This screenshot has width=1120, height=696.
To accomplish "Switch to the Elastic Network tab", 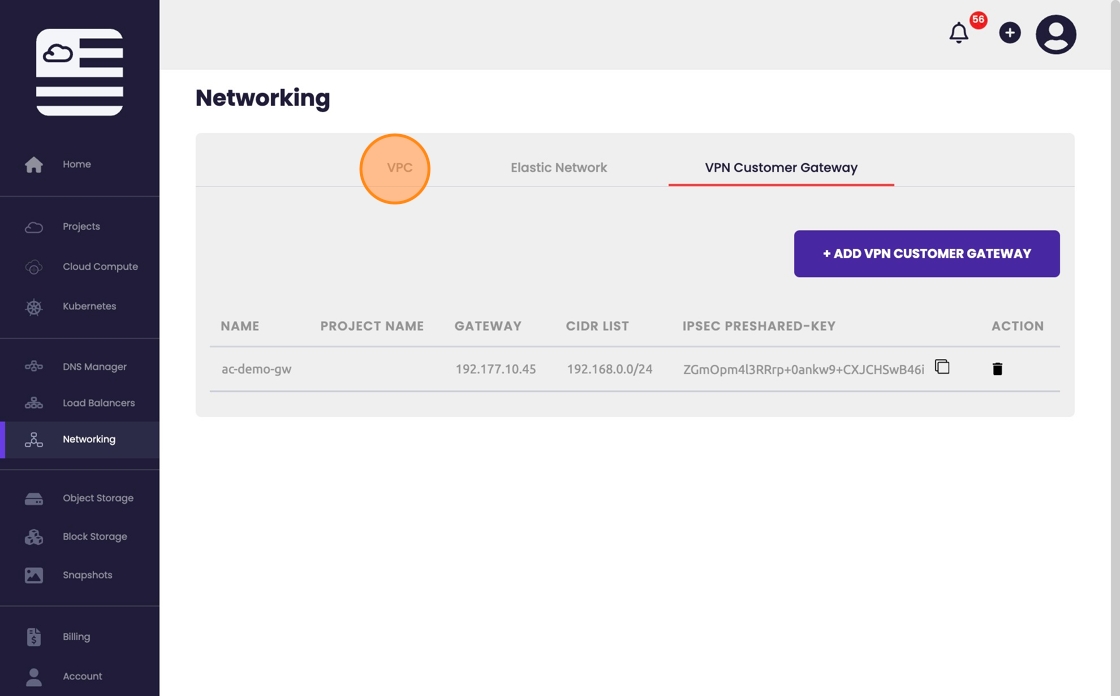I will pyautogui.click(x=559, y=168).
